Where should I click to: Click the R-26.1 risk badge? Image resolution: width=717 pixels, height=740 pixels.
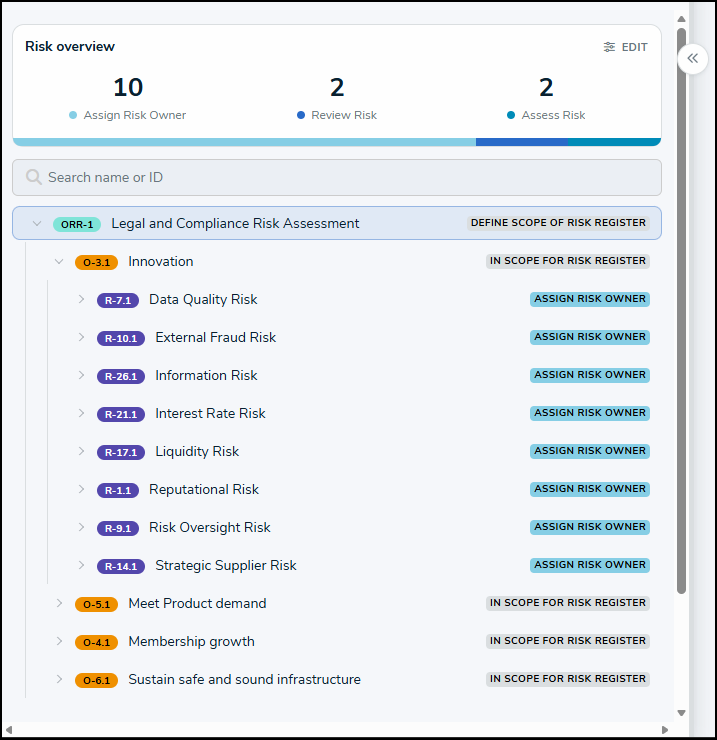point(121,376)
